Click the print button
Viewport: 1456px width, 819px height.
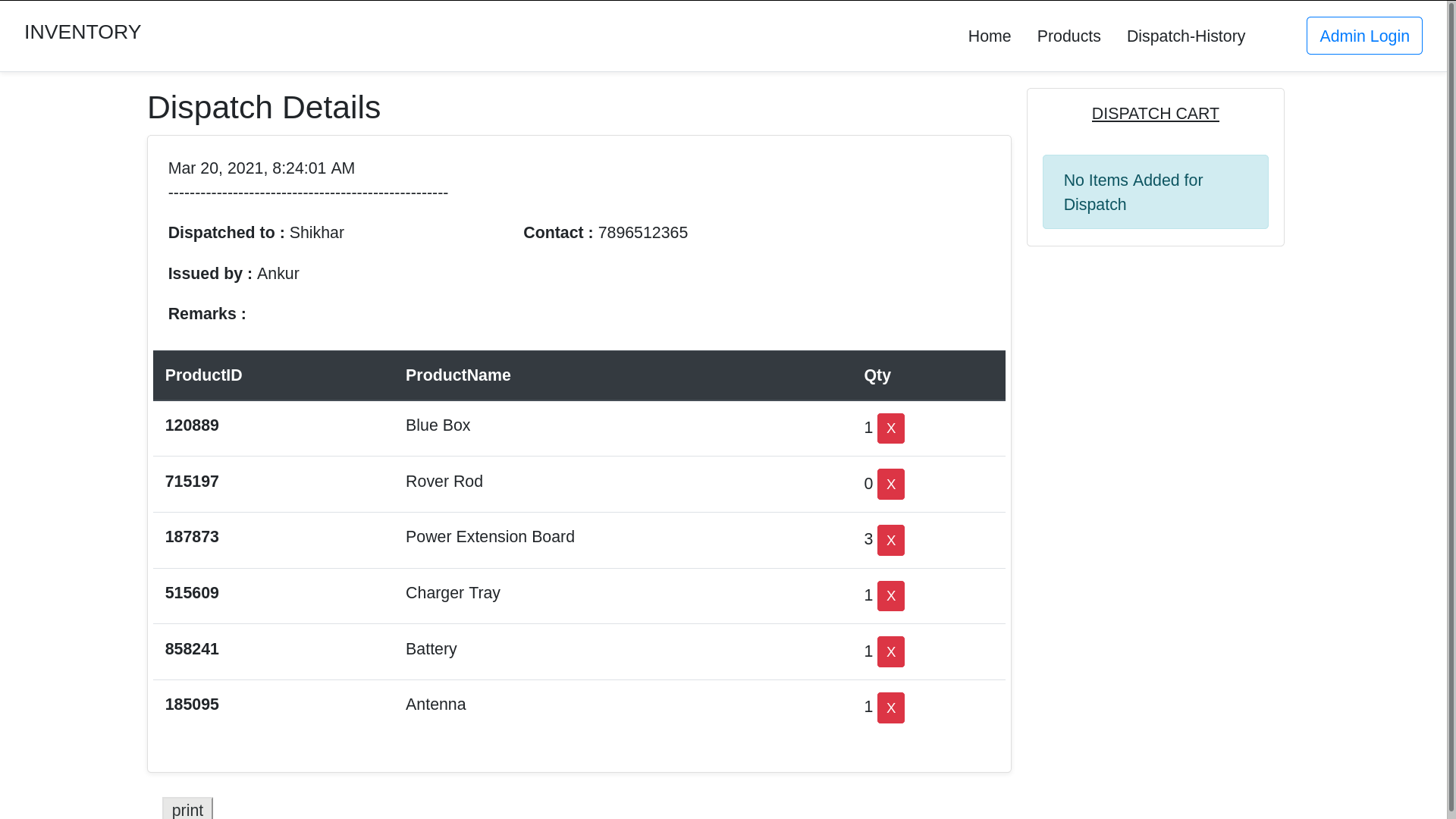coord(187,809)
